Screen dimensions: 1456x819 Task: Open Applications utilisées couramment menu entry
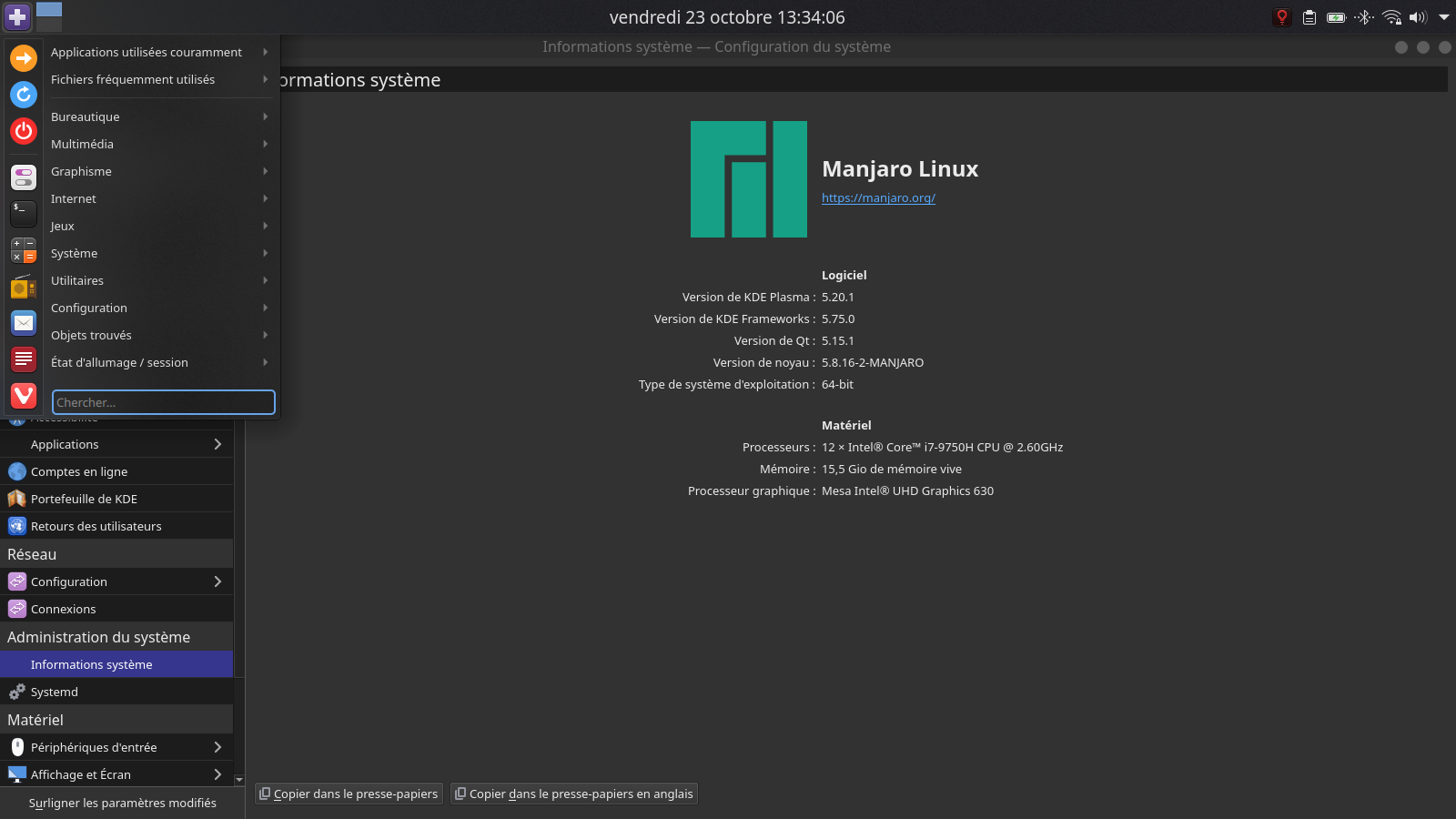point(160,52)
